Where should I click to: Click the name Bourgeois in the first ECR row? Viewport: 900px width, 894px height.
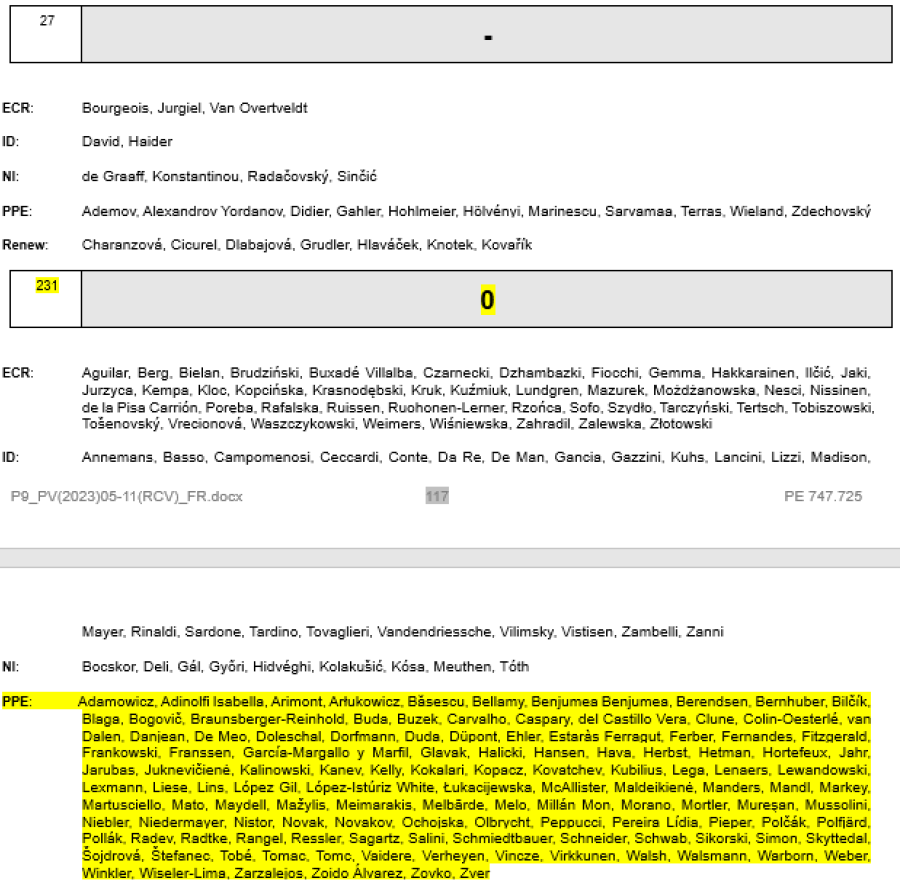(114, 108)
